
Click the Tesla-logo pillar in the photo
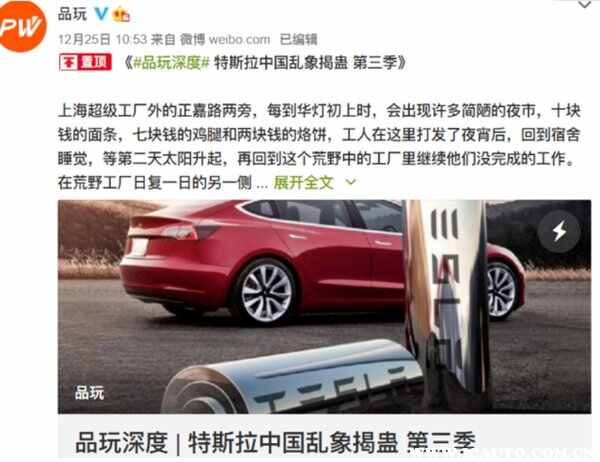(447, 302)
